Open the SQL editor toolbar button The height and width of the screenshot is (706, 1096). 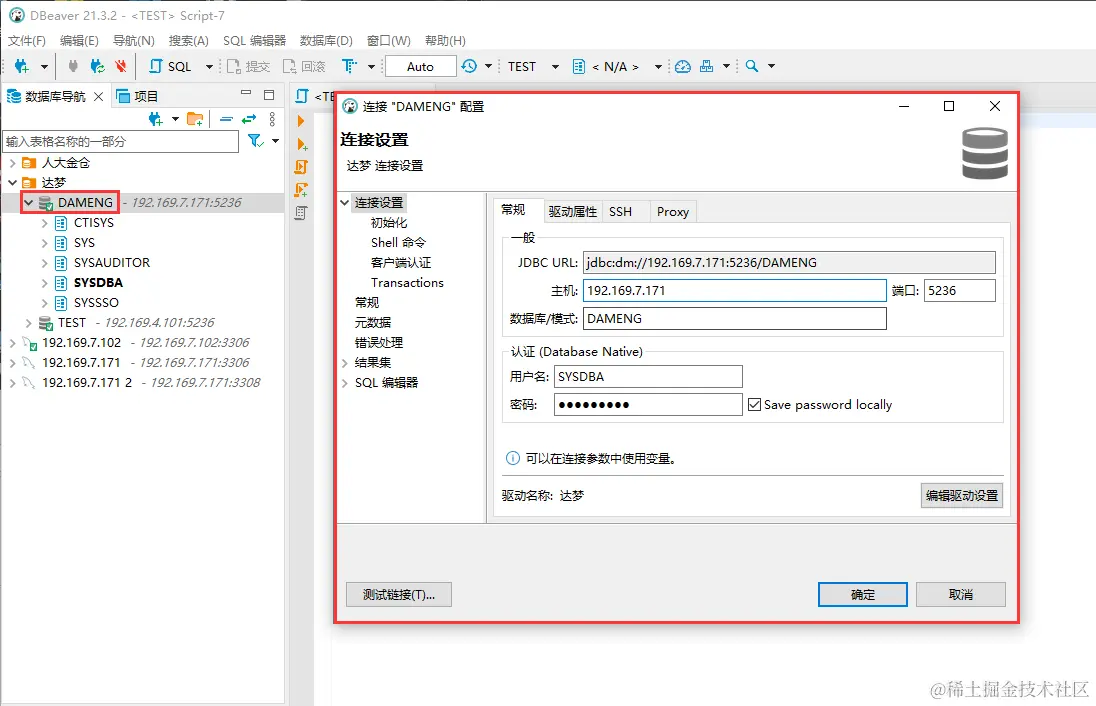(171, 66)
